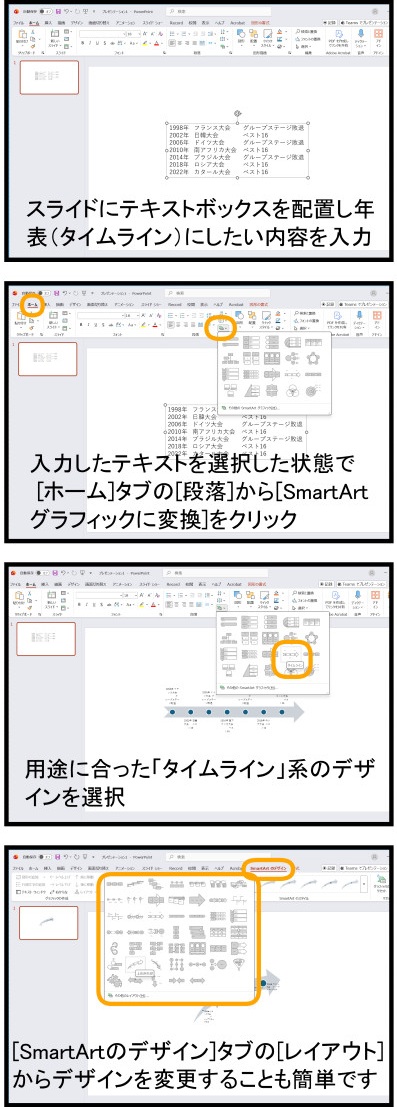Click 配置 arrange icon in first screenshot
Viewport: 397px width, 1107px height.
tap(253, 35)
